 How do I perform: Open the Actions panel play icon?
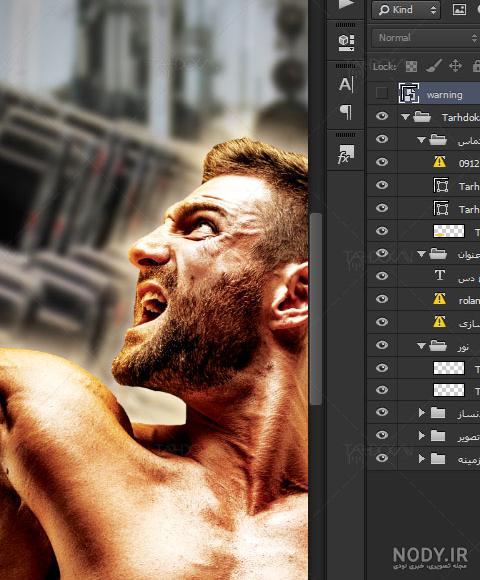[x=347, y=4]
